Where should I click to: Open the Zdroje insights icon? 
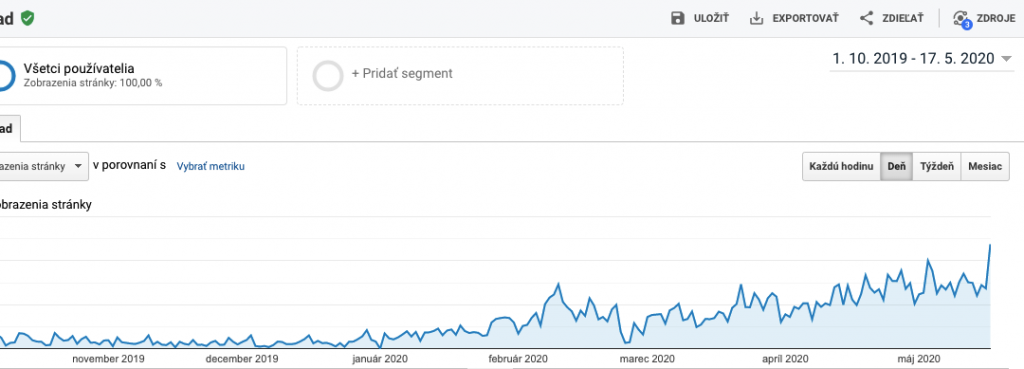point(961,19)
